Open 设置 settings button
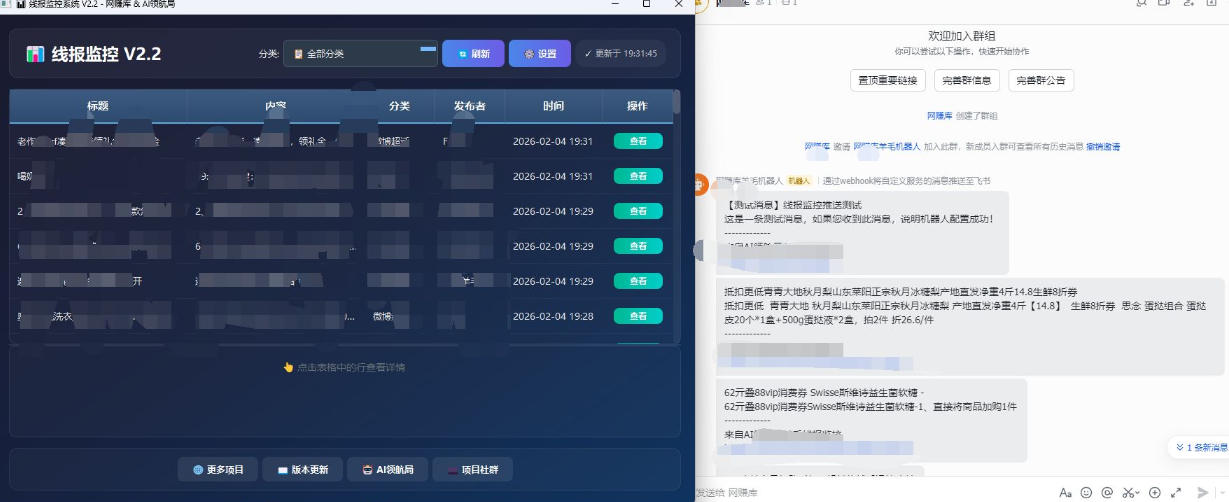1229x502 pixels. pos(539,54)
